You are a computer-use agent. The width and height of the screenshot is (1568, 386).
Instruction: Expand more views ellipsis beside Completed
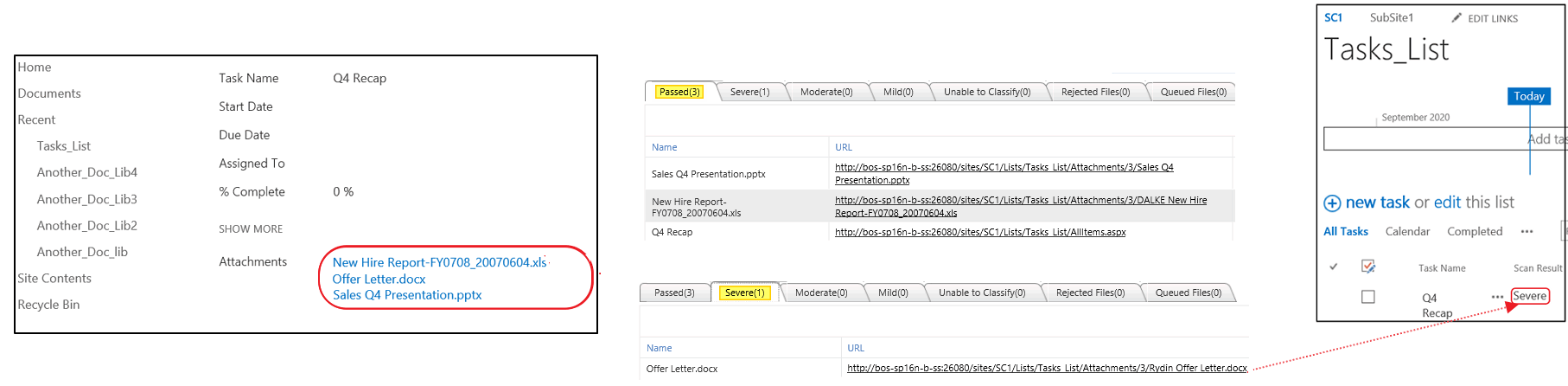pos(1527,232)
